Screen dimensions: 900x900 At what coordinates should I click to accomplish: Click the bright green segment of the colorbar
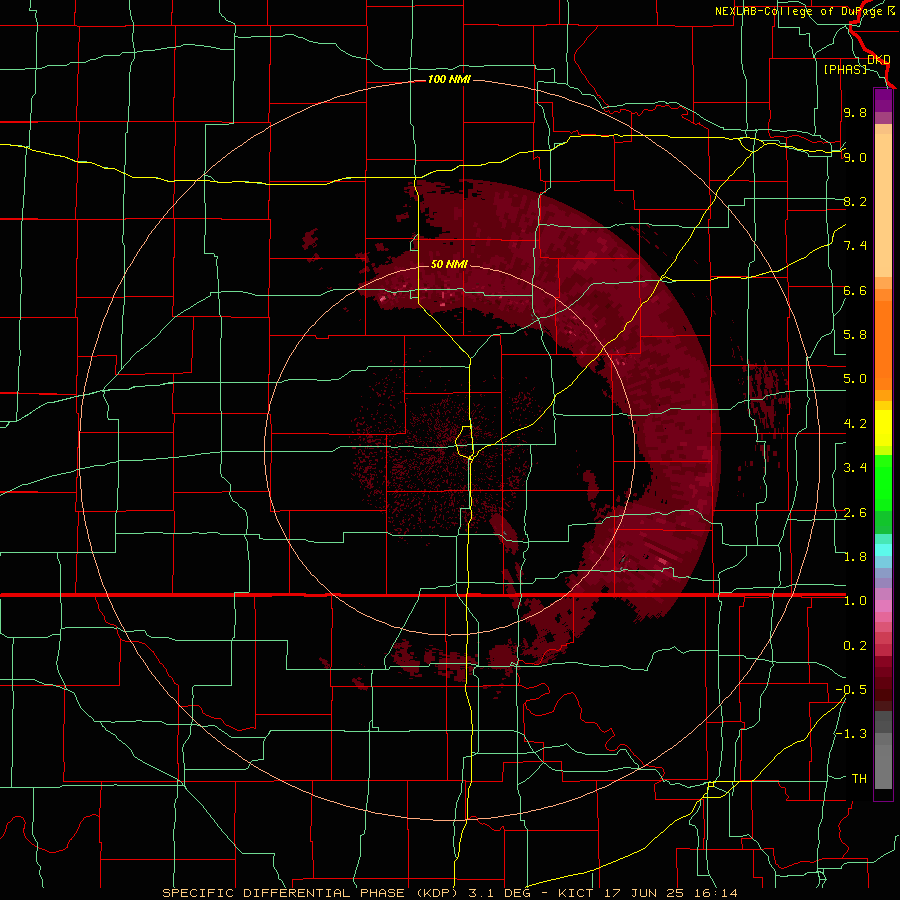pyautogui.click(x=883, y=483)
